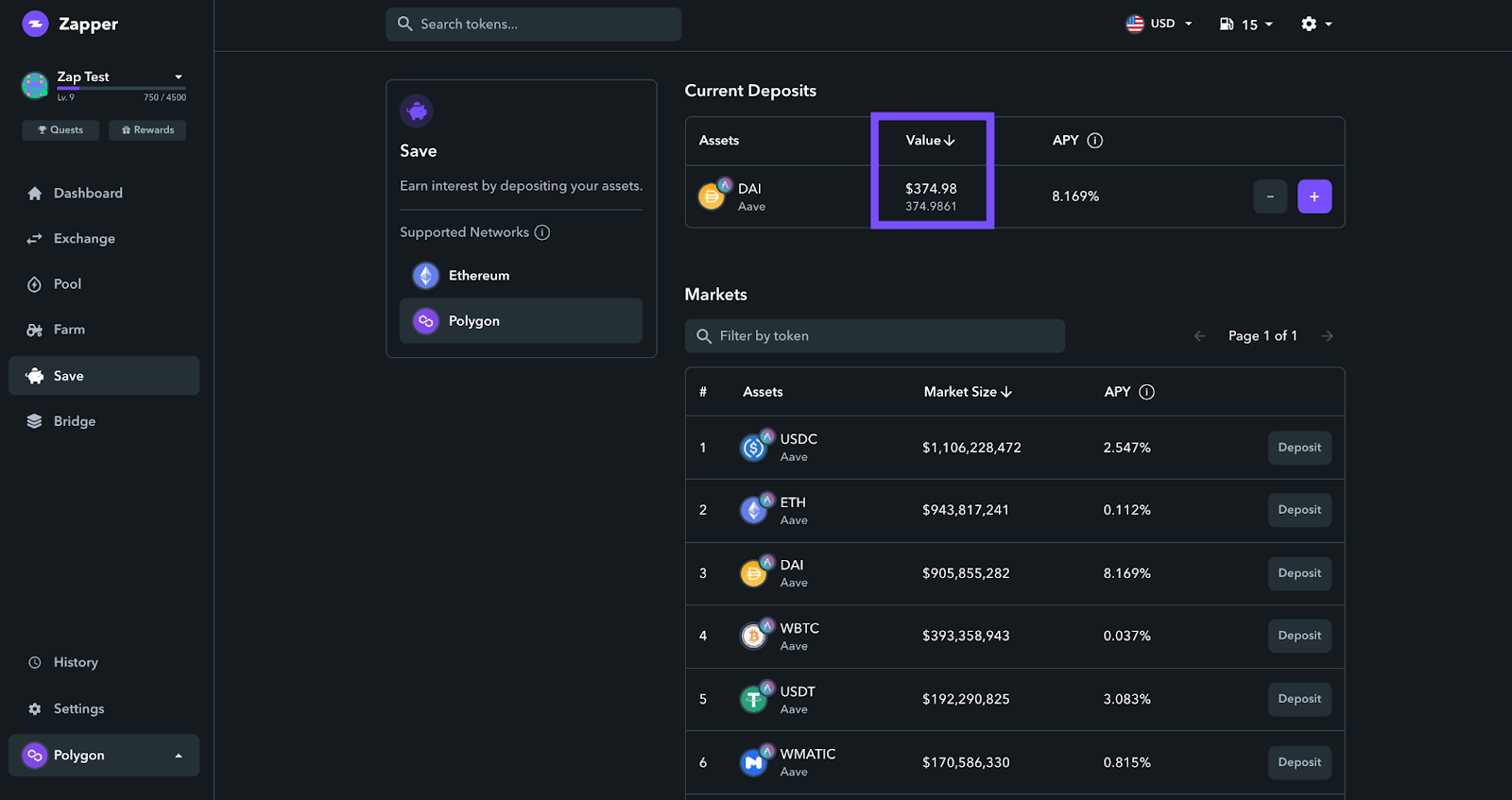
Task: Open the gear settings dropdown
Action: tap(1316, 24)
